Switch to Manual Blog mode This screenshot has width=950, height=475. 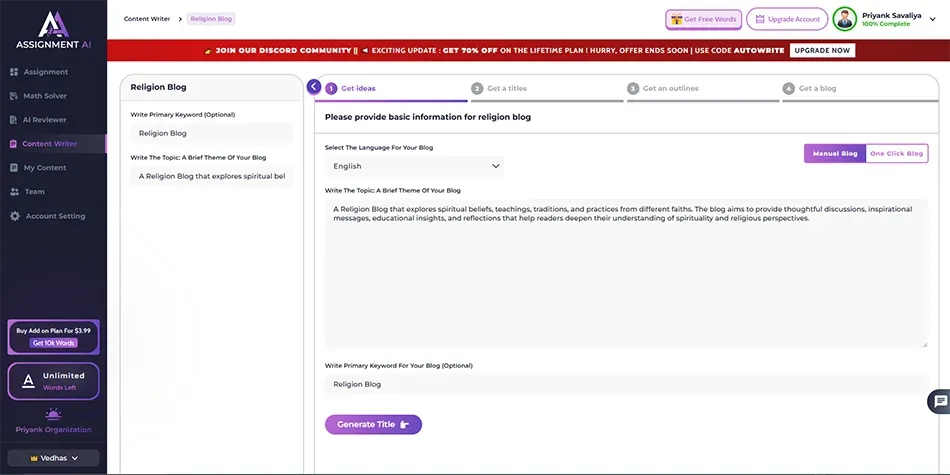[x=834, y=154]
